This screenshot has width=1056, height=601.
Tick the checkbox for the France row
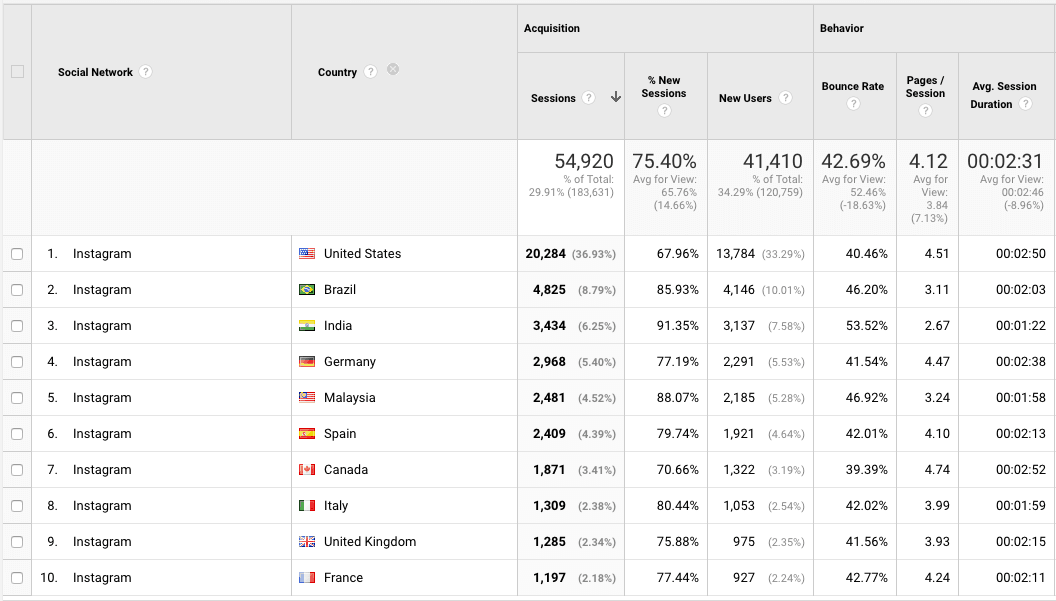17,578
